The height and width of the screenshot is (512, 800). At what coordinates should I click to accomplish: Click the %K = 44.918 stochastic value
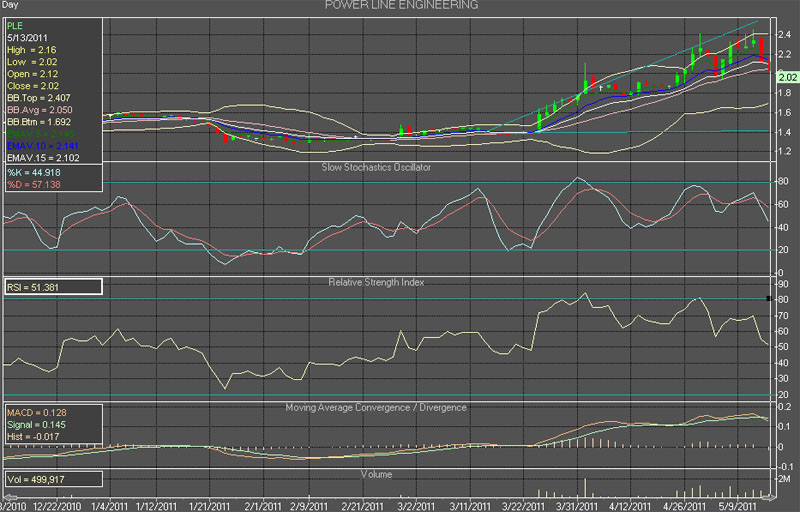[x=34, y=172]
